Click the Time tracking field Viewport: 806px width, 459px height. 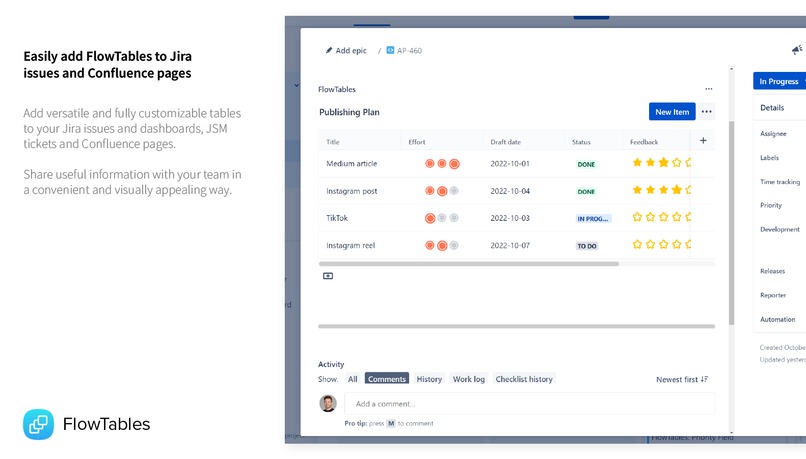point(780,181)
